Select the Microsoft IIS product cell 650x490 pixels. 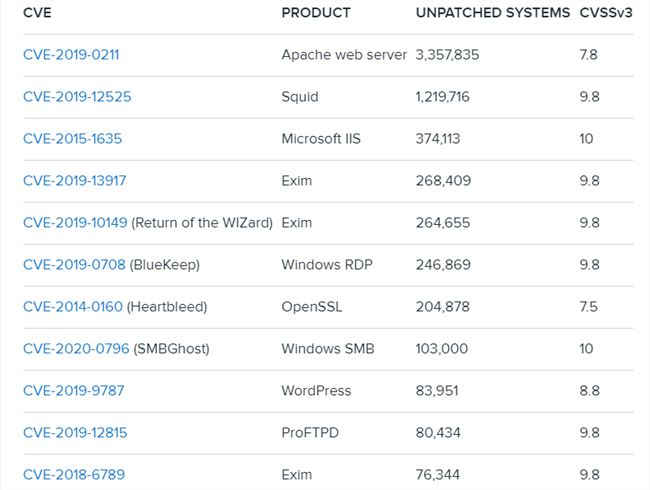click(321, 138)
